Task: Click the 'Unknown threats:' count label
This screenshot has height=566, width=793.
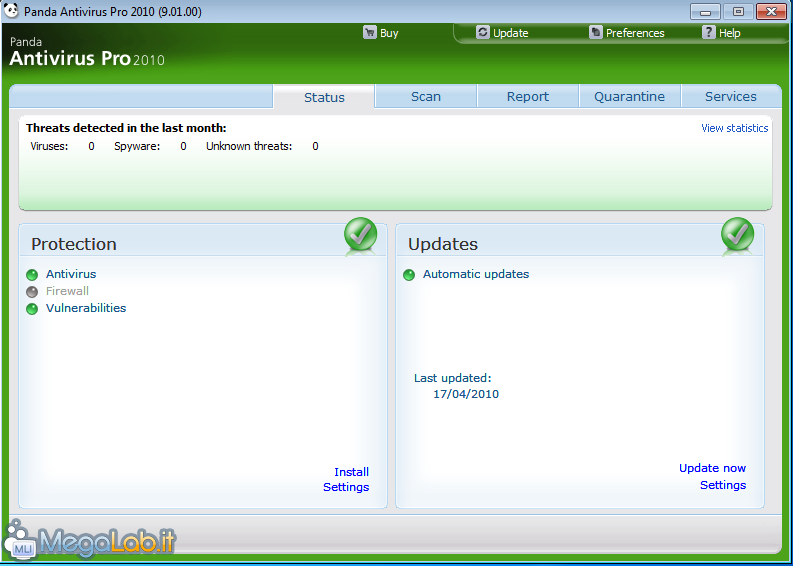Action: pos(249,146)
